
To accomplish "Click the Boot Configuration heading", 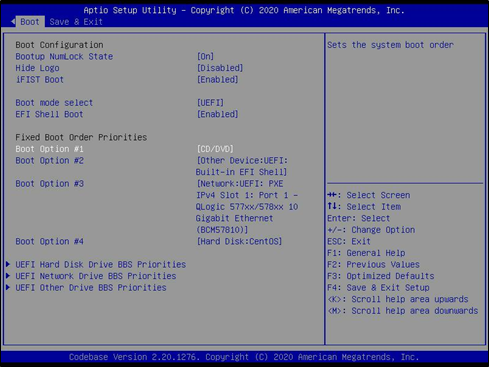I will click(59, 45).
